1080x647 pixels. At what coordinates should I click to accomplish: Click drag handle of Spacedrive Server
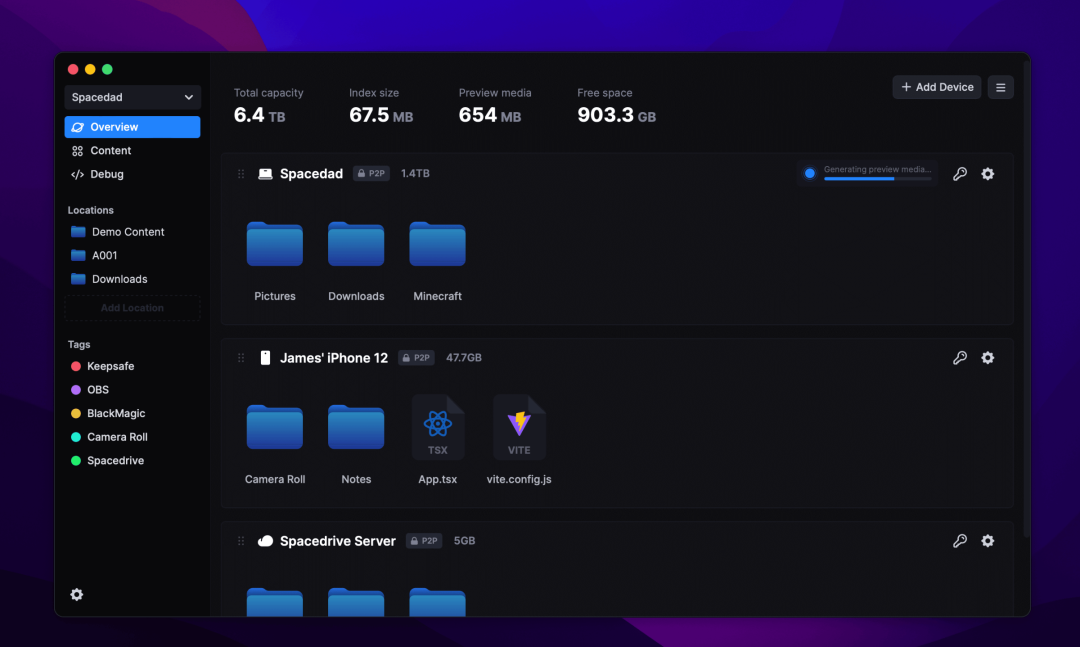[x=241, y=541]
